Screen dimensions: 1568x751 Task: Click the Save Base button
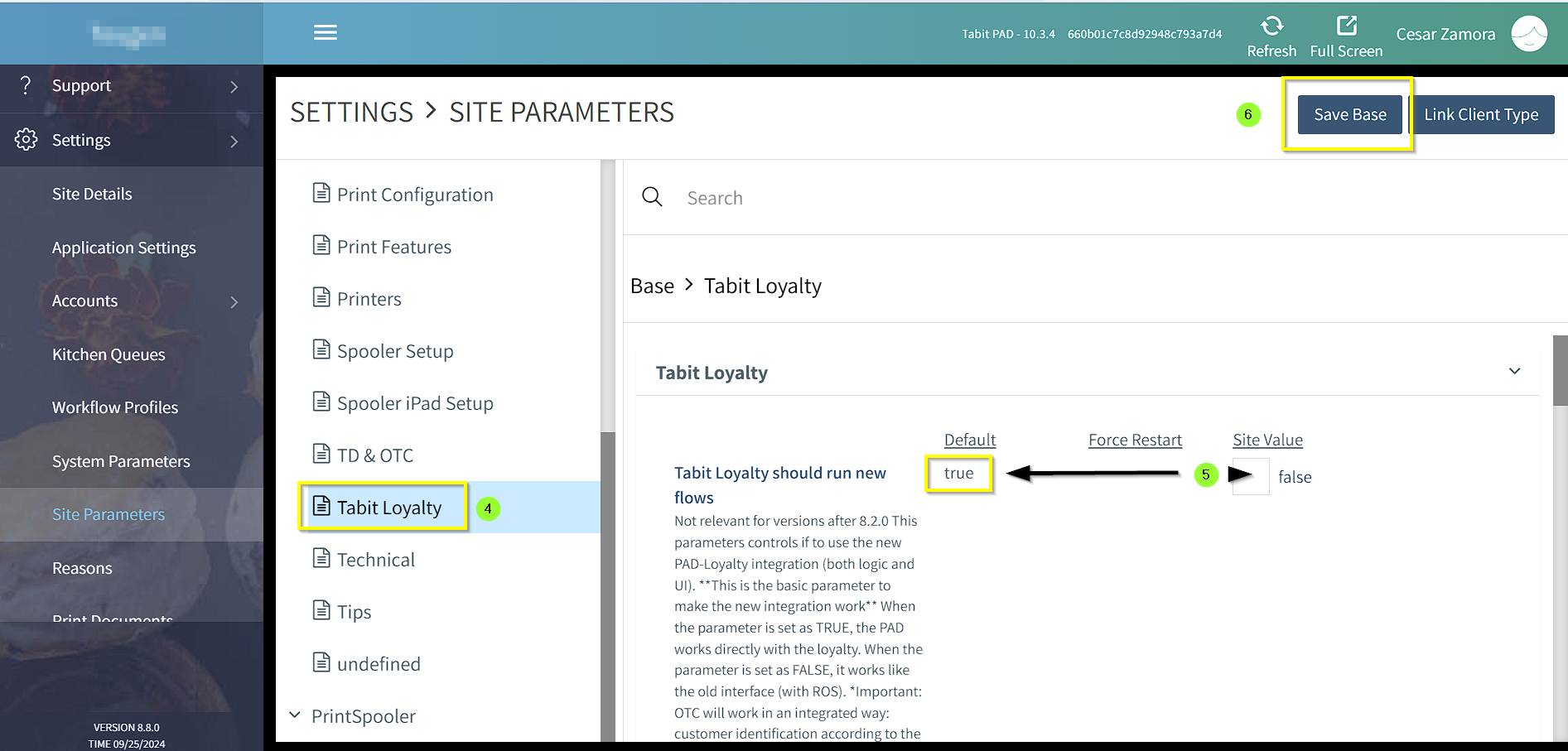click(1349, 115)
